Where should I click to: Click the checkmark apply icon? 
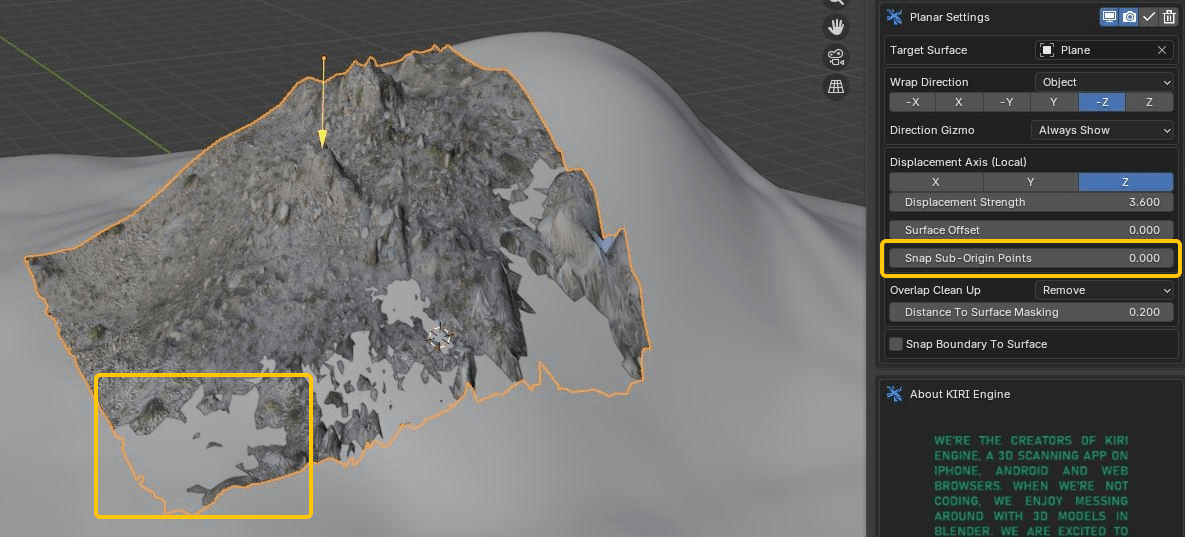point(1149,17)
